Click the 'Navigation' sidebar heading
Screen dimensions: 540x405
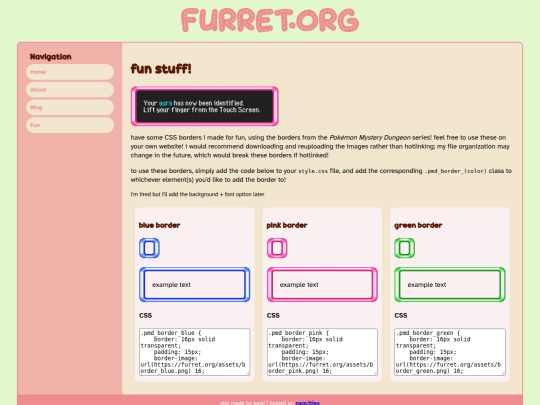(x=51, y=57)
